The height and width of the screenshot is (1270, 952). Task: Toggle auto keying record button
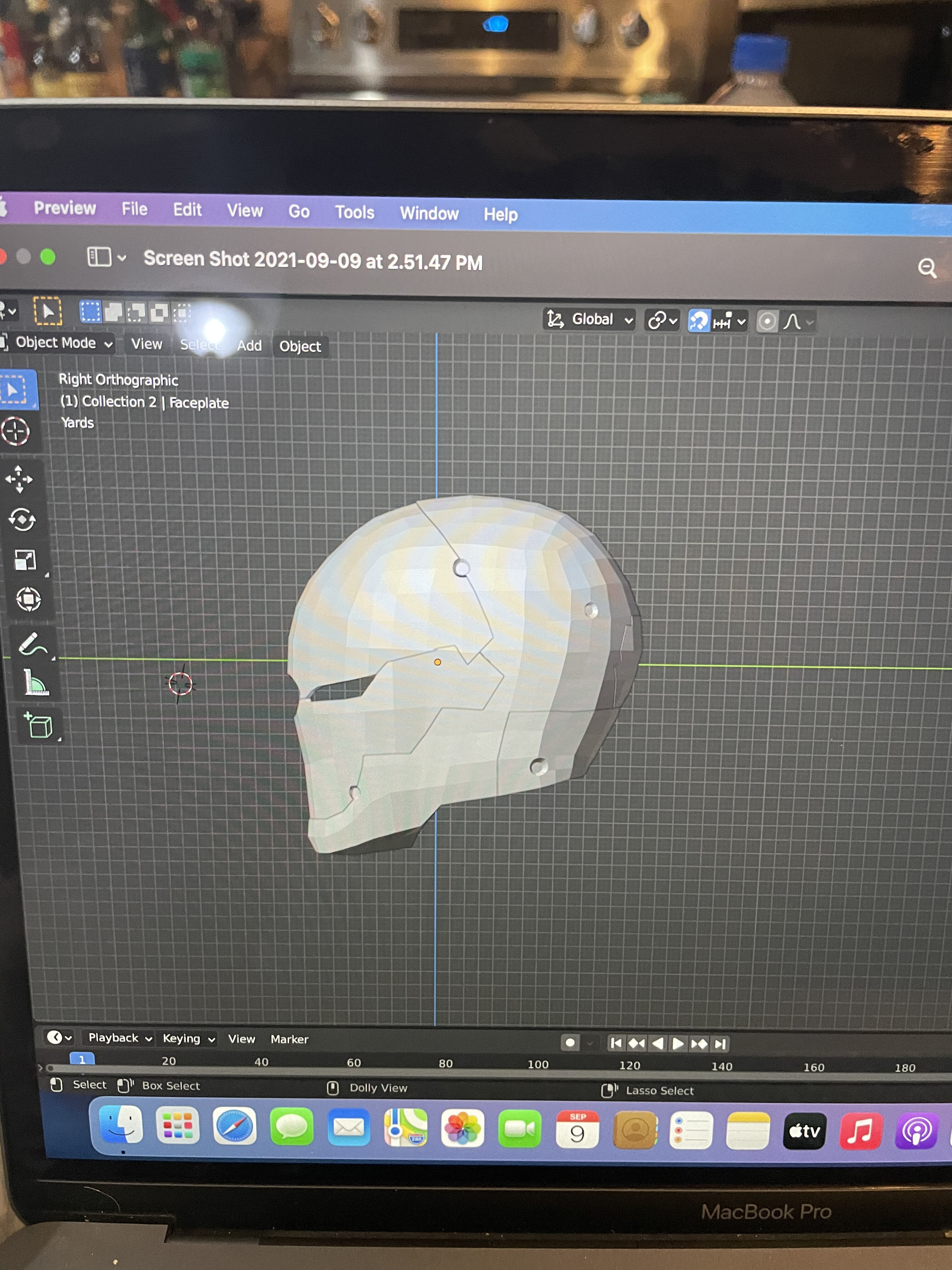click(570, 1043)
